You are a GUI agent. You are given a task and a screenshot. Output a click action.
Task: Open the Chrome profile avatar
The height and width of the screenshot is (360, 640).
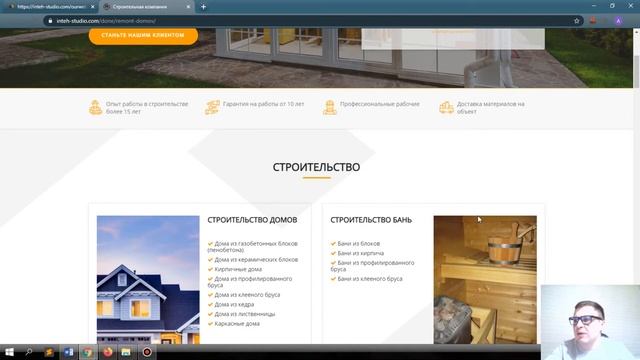[618, 21]
